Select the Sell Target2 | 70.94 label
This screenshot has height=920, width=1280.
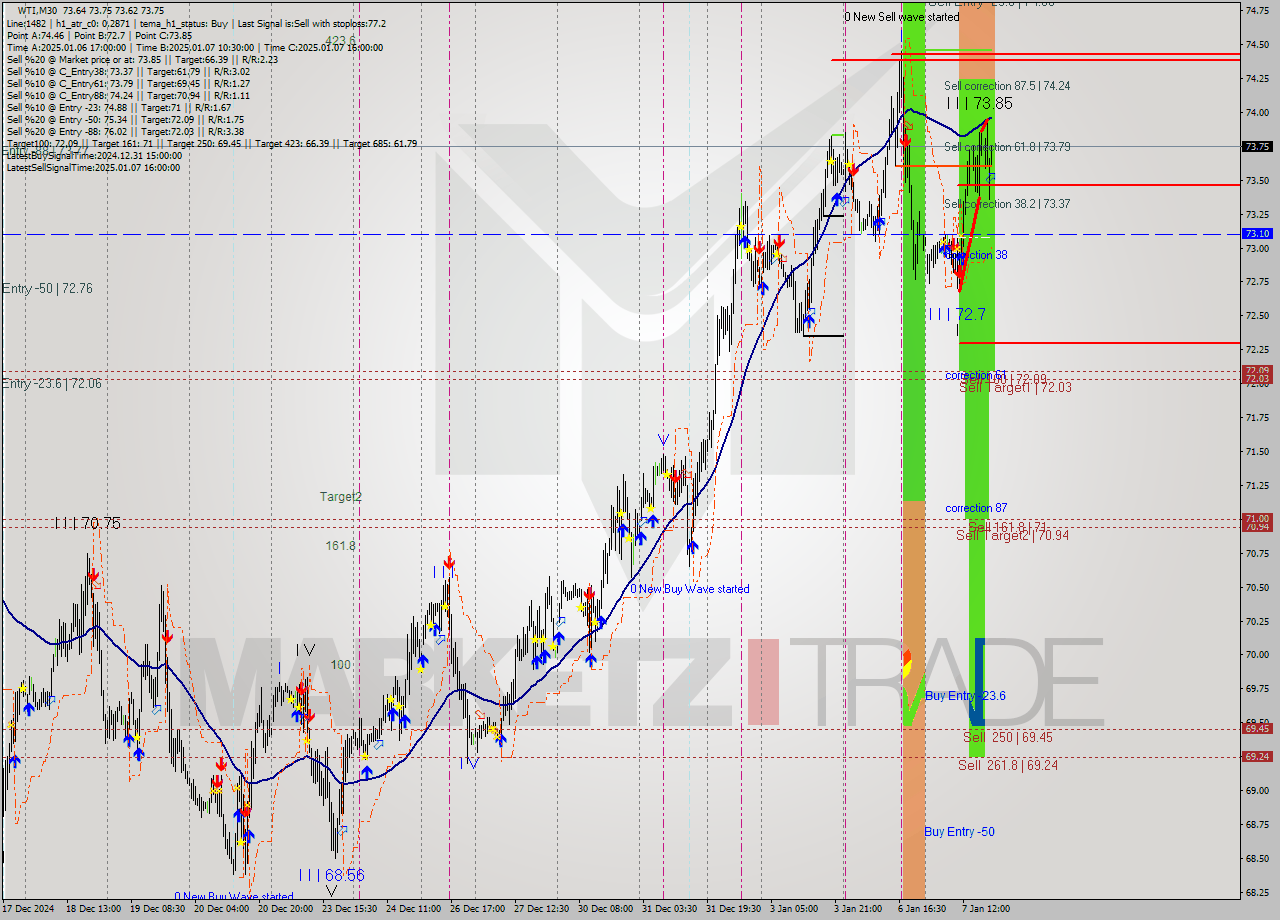[x=1012, y=535]
